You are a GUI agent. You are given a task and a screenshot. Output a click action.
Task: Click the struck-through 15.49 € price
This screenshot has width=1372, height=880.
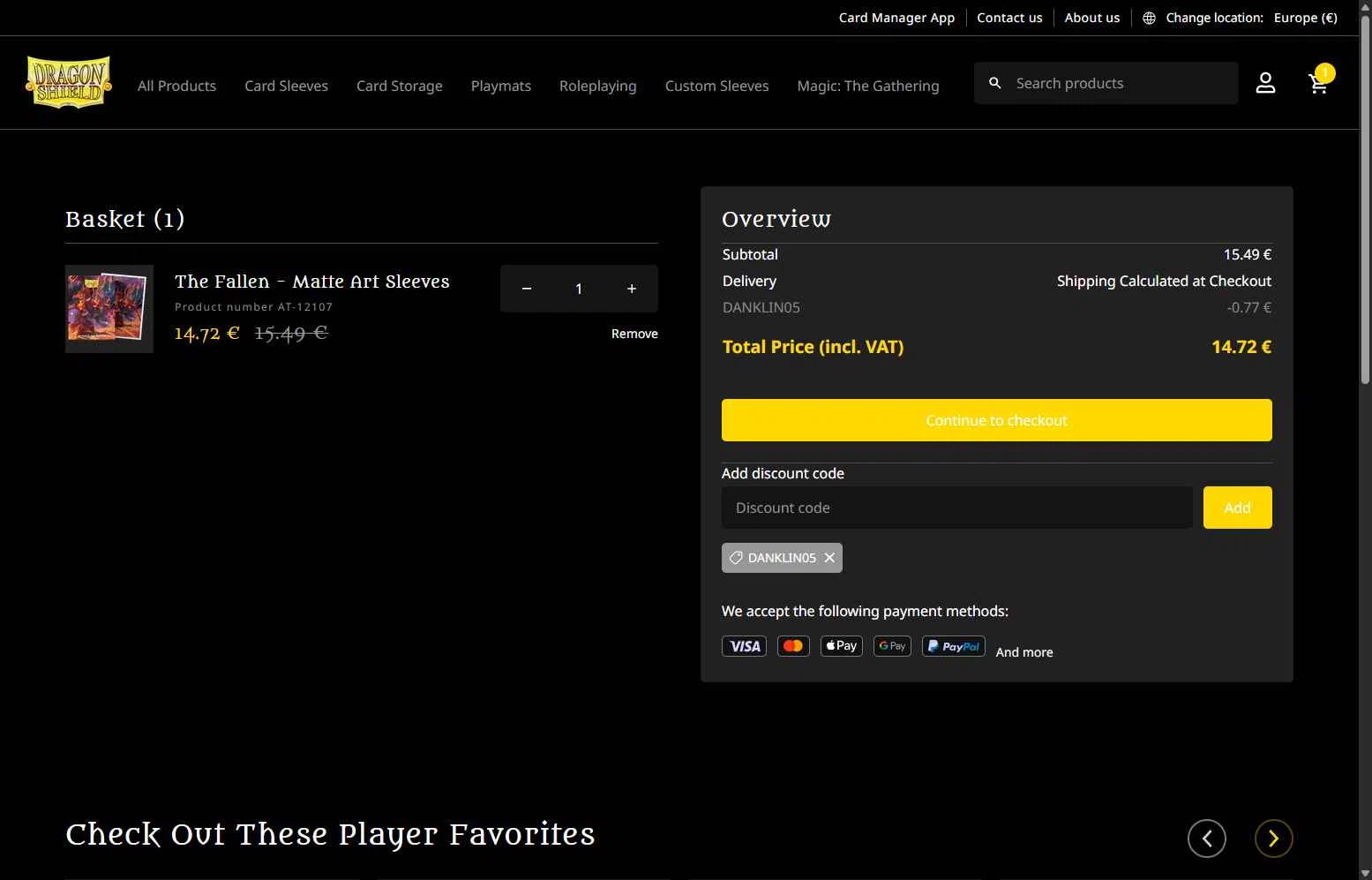tap(291, 333)
